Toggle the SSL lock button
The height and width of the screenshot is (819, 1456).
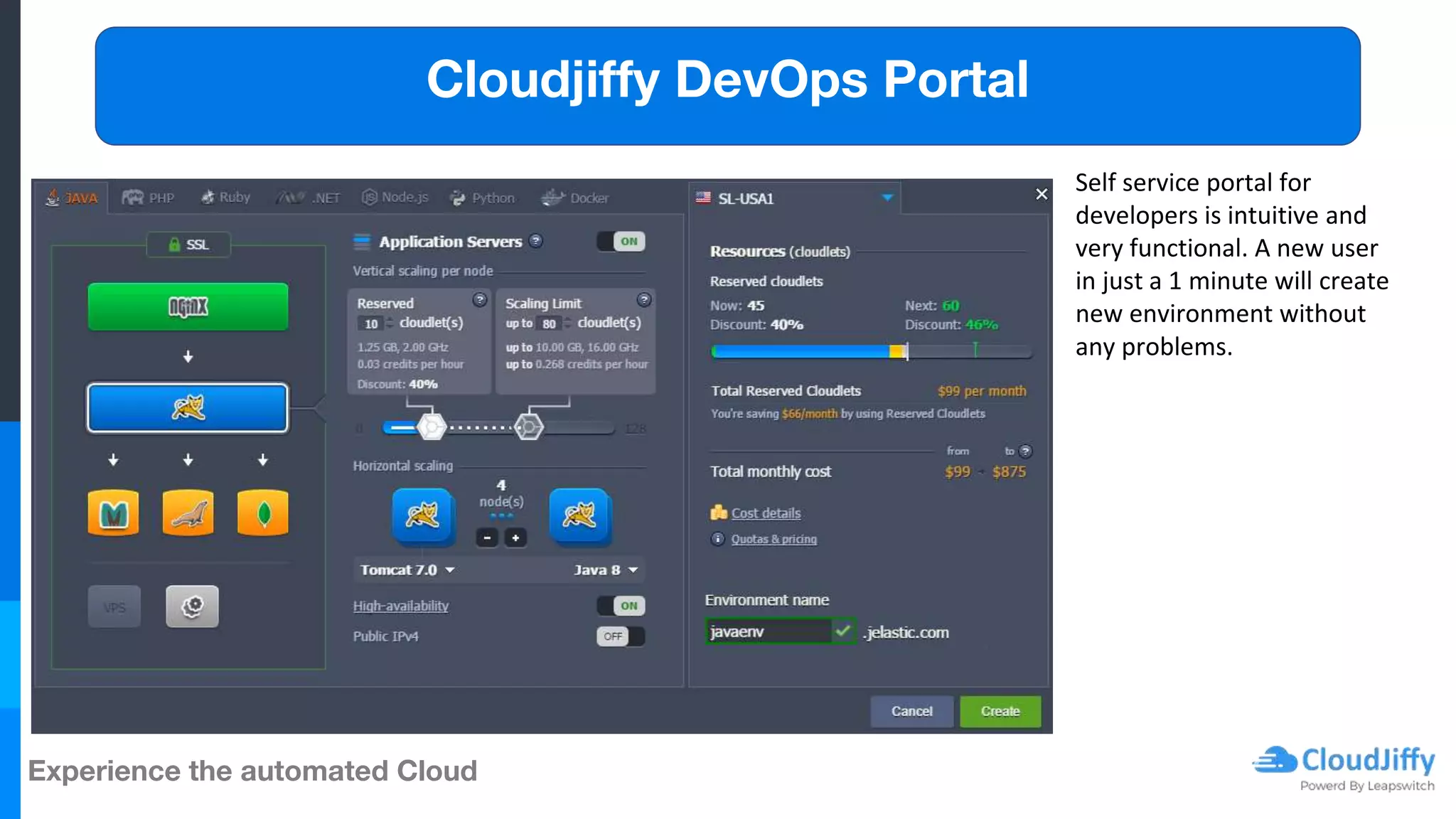[x=188, y=245]
